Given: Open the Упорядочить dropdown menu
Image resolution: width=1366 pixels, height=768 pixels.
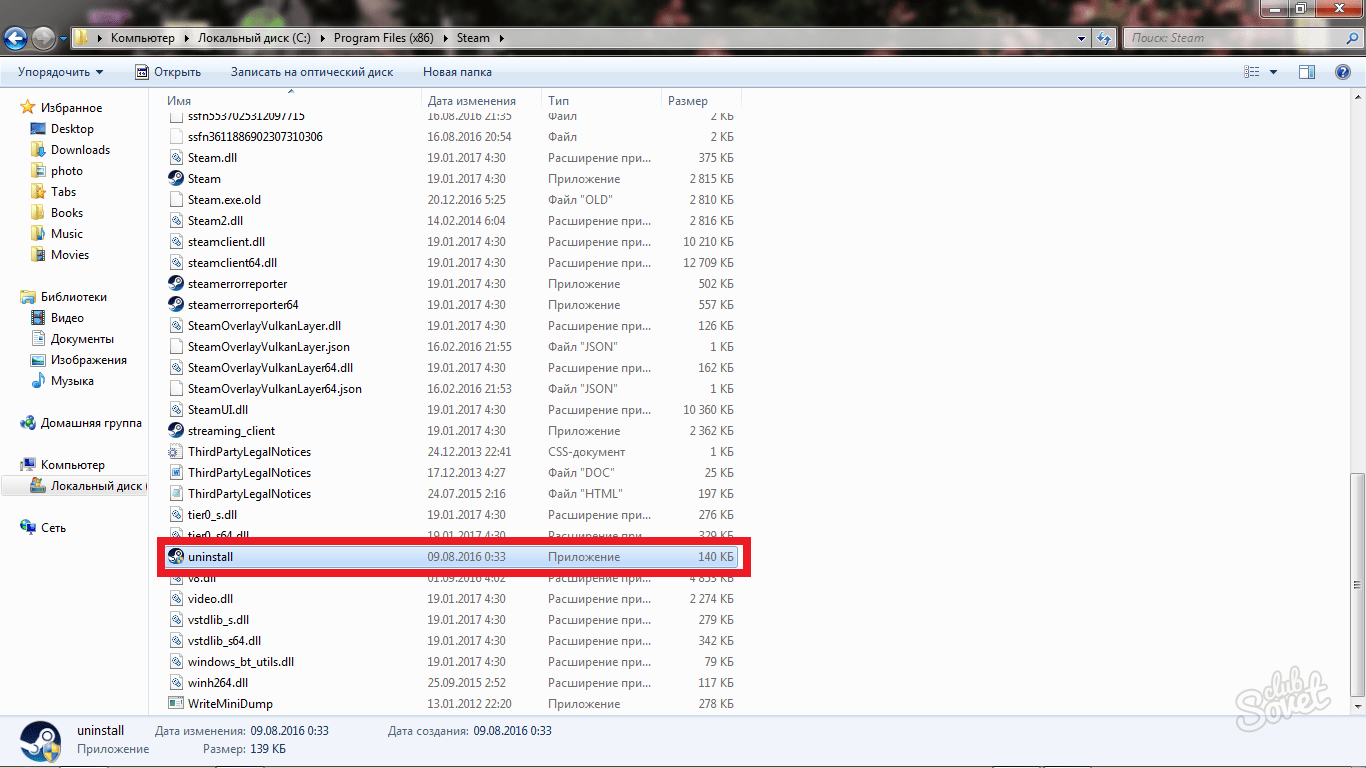Looking at the screenshot, I should (x=60, y=72).
